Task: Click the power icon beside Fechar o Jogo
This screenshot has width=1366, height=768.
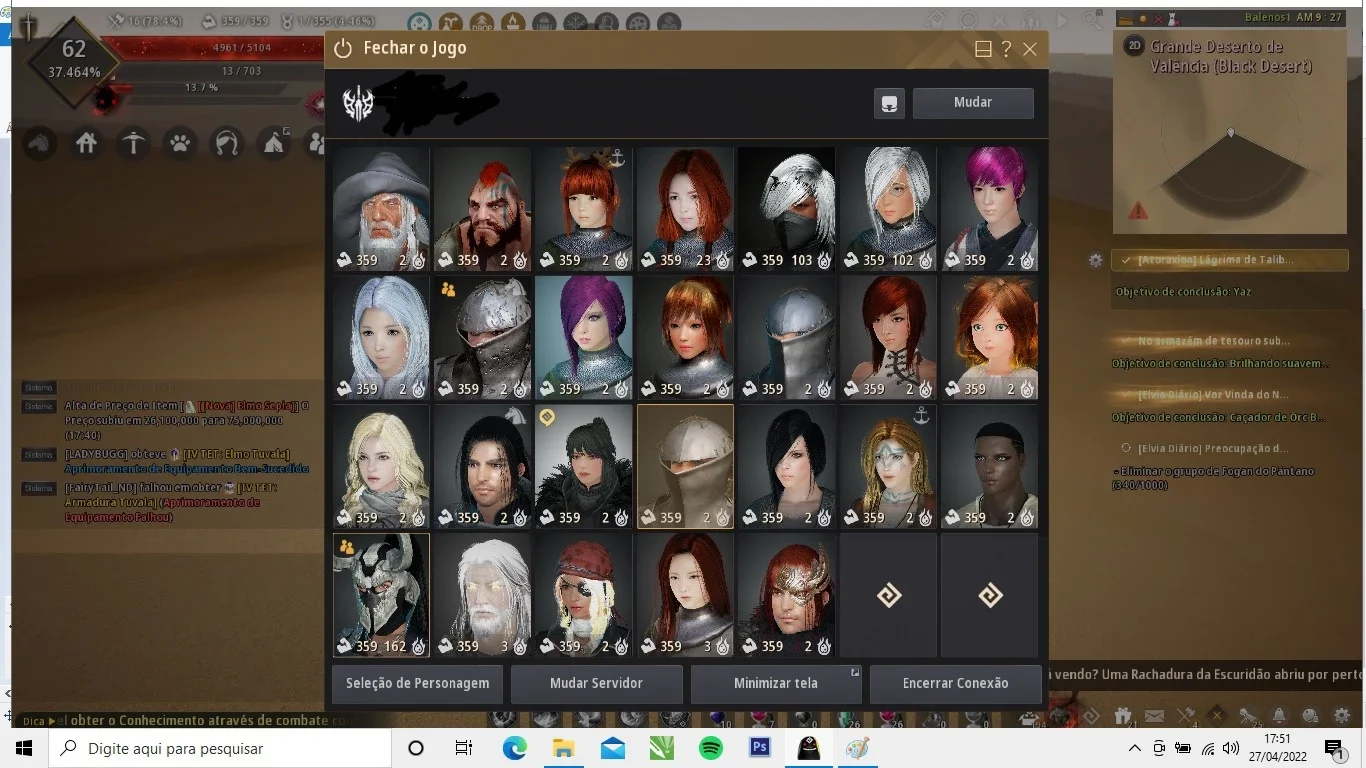Action: (x=343, y=48)
